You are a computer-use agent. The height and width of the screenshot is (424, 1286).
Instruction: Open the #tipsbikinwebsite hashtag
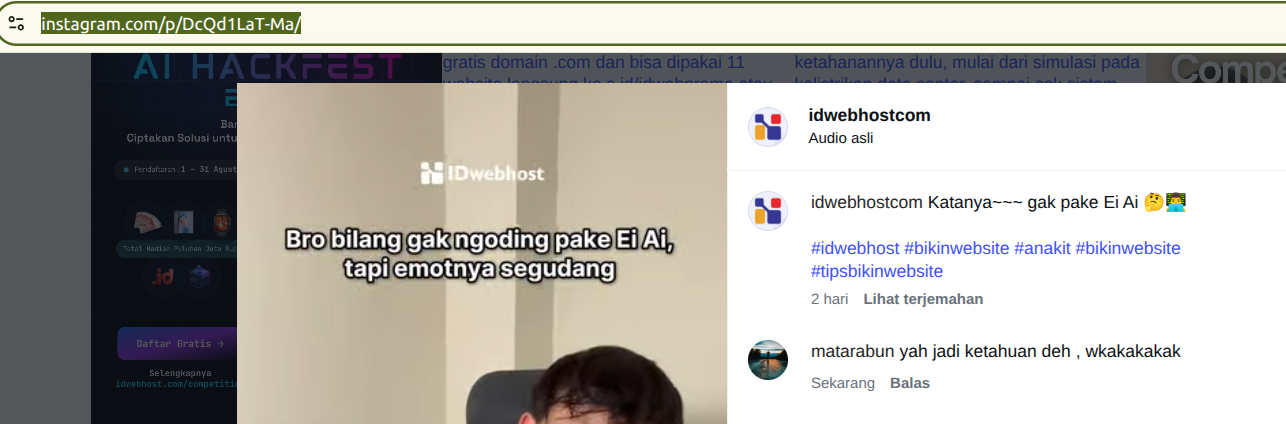(x=877, y=271)
